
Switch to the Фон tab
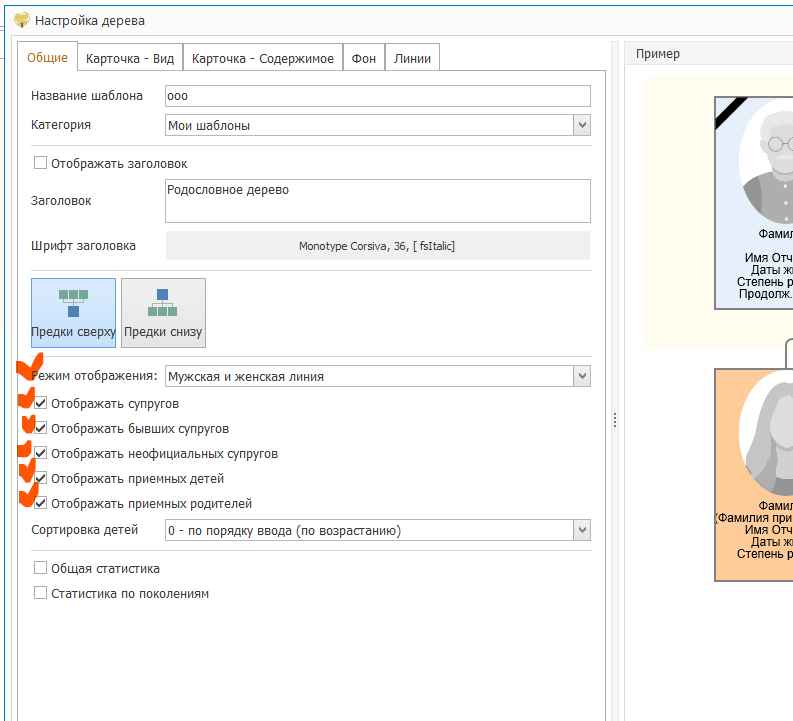coord(364,59)
